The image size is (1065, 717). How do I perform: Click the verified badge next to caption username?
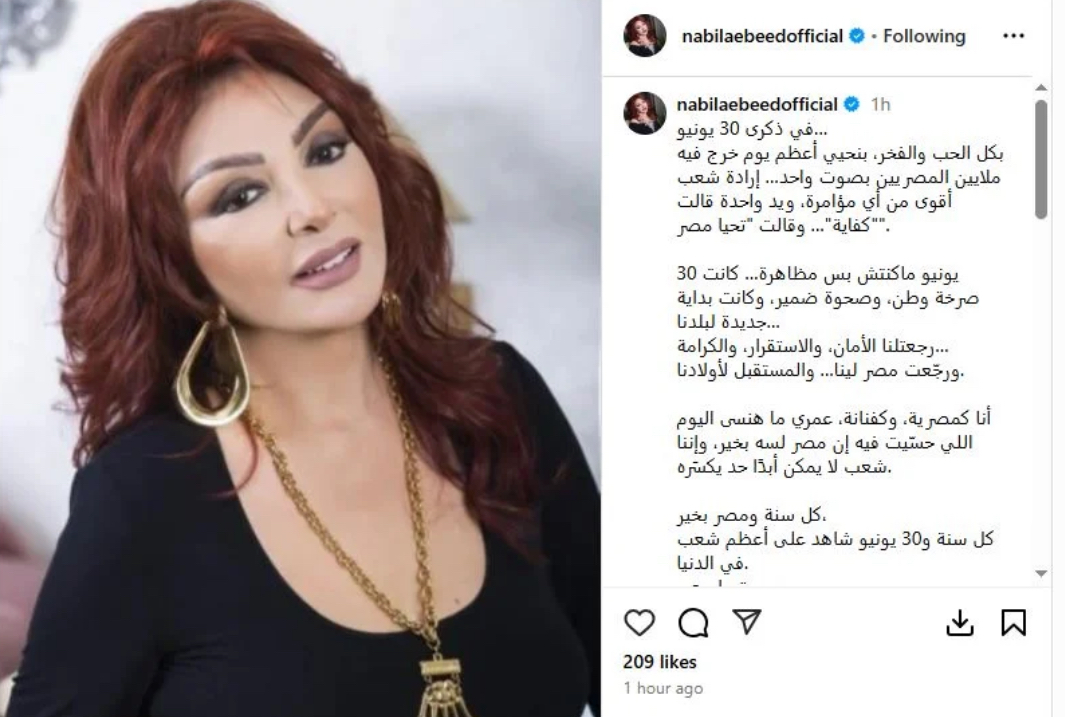coord(852,105)
